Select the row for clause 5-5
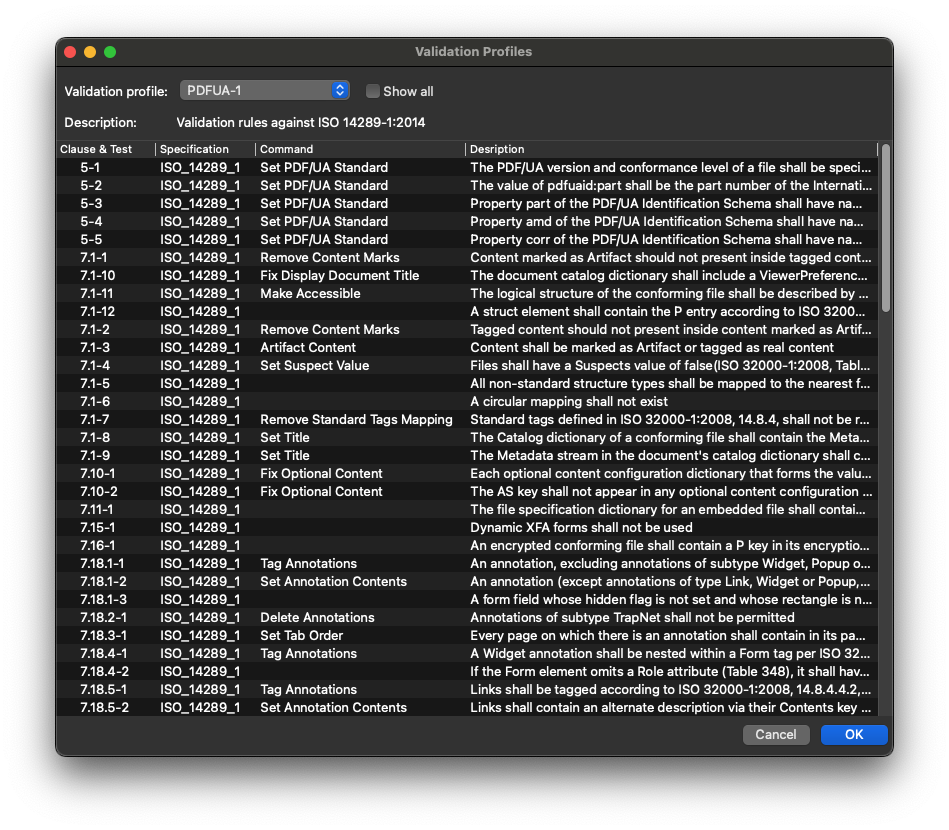The image size is (949, 830). [x=467, y=240]
